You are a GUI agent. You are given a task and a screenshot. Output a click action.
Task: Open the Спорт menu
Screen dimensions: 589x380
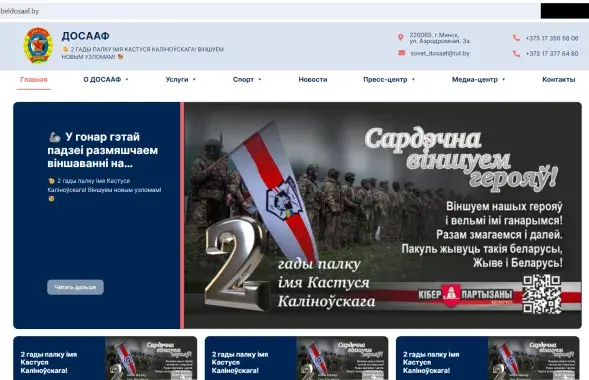243,80
